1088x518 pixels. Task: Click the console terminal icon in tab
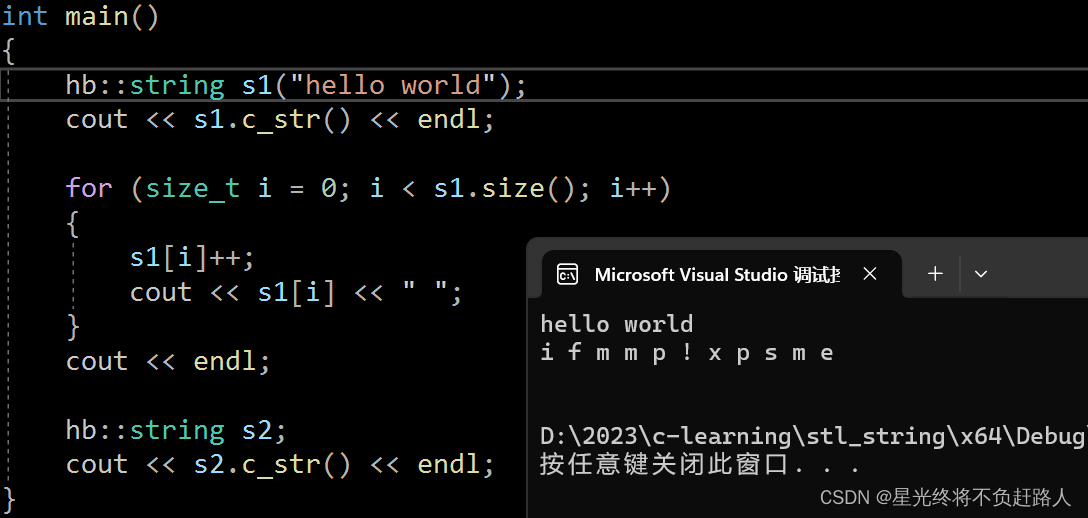pyautogui.click(x=568, y=275)
